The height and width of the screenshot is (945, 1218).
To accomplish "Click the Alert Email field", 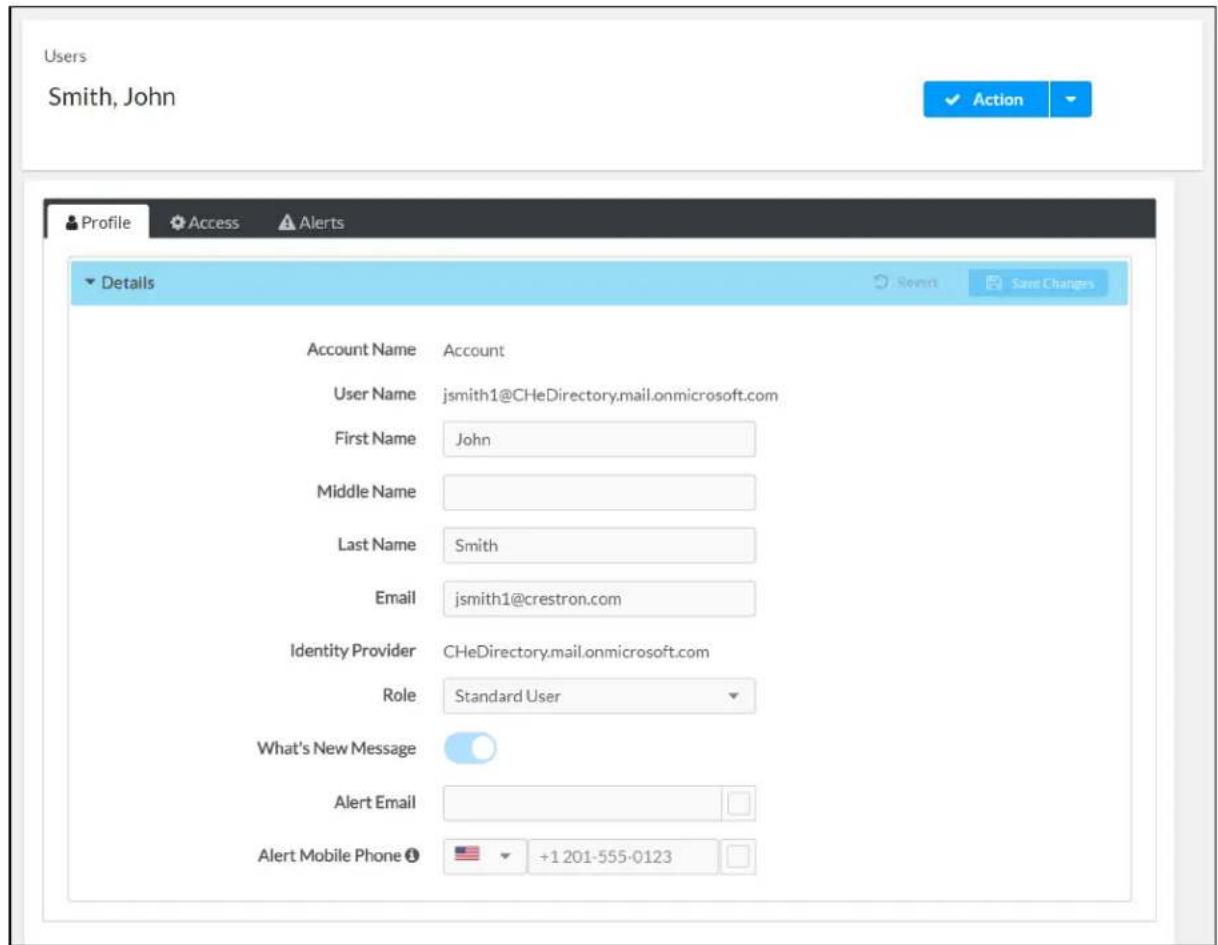I will 582,803.
